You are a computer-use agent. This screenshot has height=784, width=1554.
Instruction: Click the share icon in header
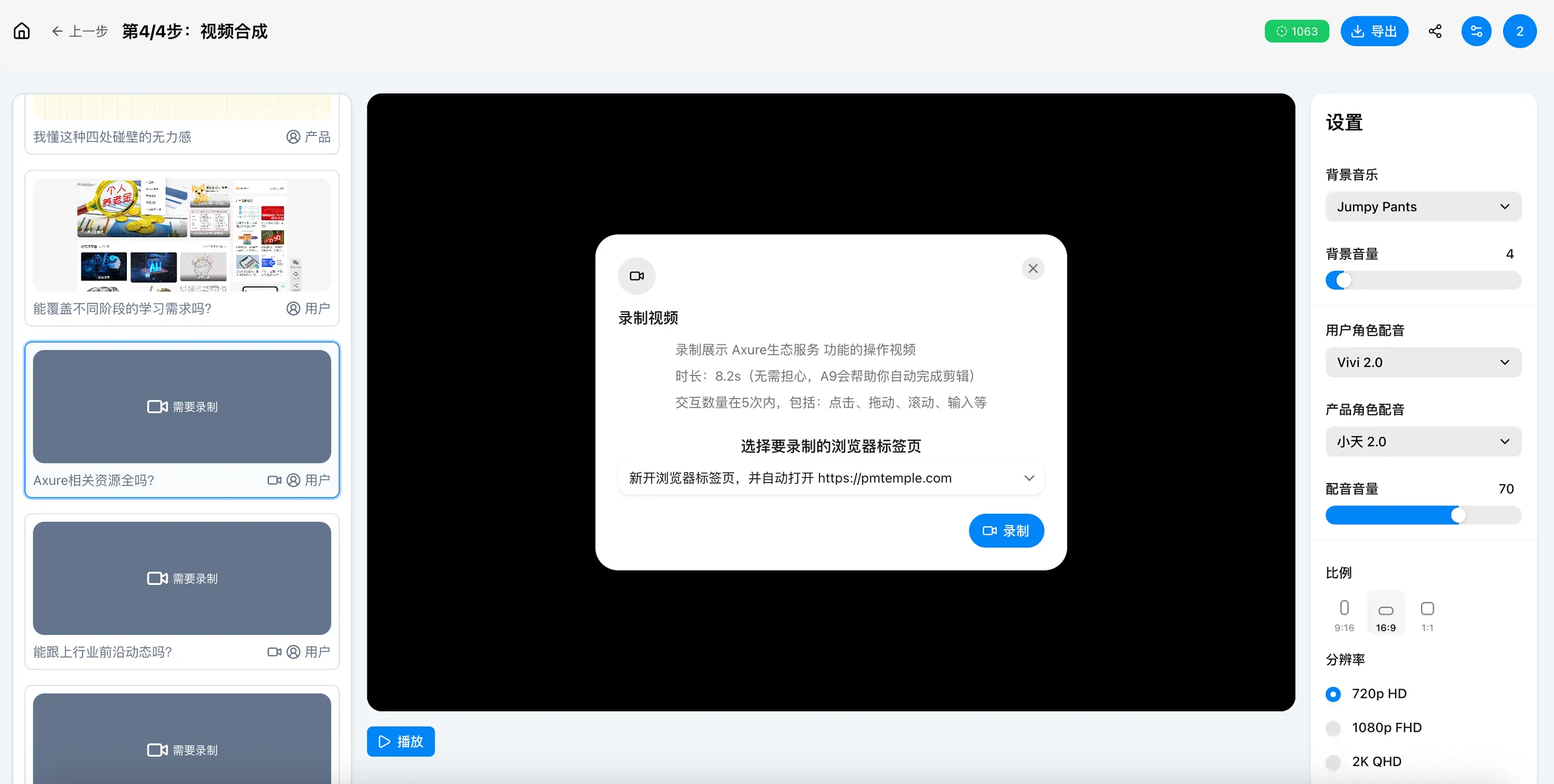click(x=1435, y=31)
